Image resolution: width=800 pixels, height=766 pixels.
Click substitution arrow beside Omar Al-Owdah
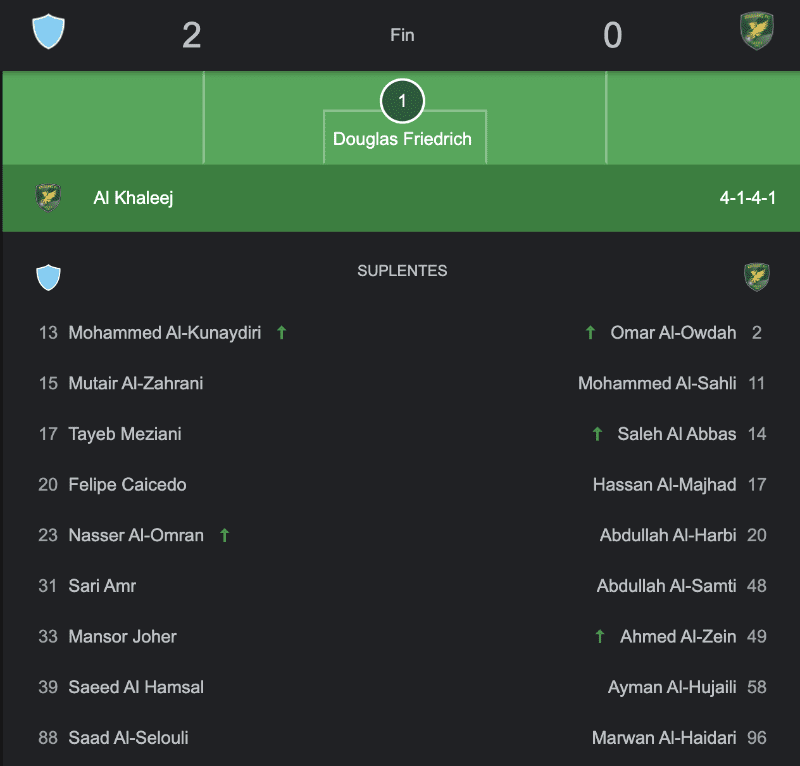(590, 332)
